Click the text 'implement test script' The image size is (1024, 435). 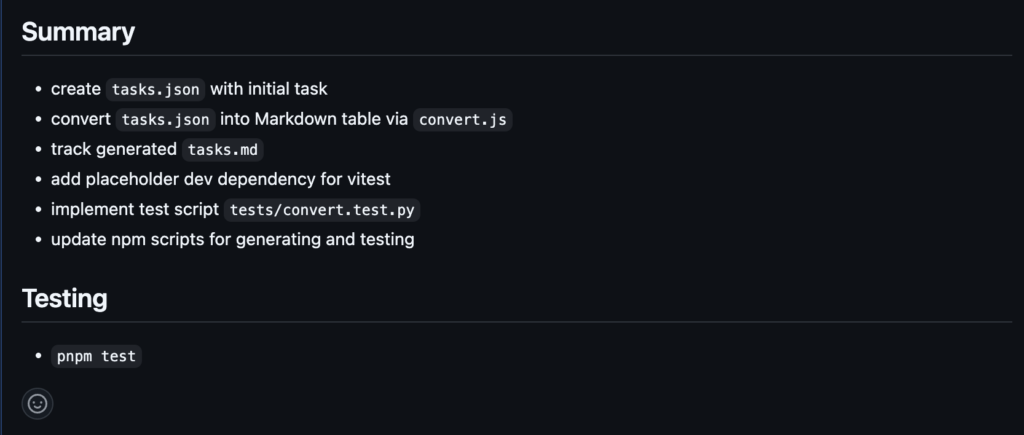point(135,210)
